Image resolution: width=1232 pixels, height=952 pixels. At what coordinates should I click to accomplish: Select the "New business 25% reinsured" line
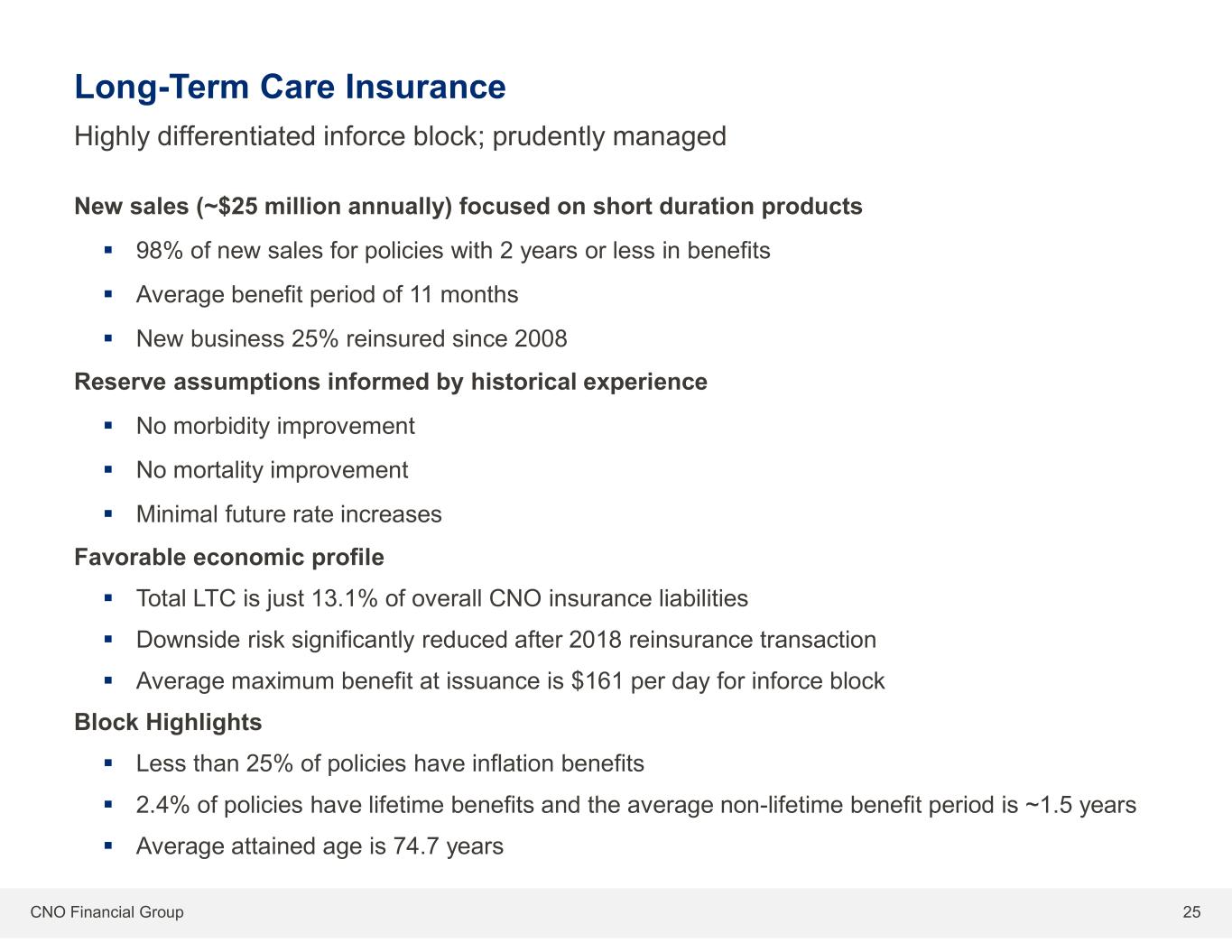(x=351, y=338)
